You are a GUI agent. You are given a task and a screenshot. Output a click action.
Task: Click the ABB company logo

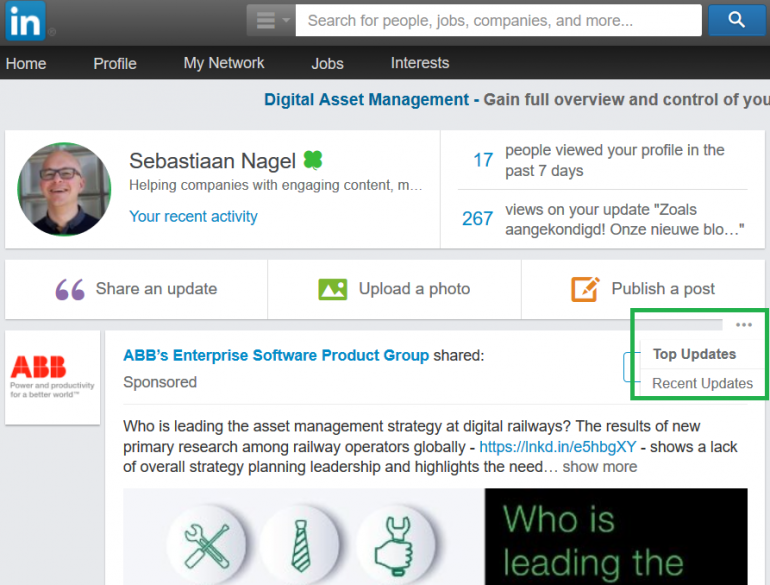53,377
